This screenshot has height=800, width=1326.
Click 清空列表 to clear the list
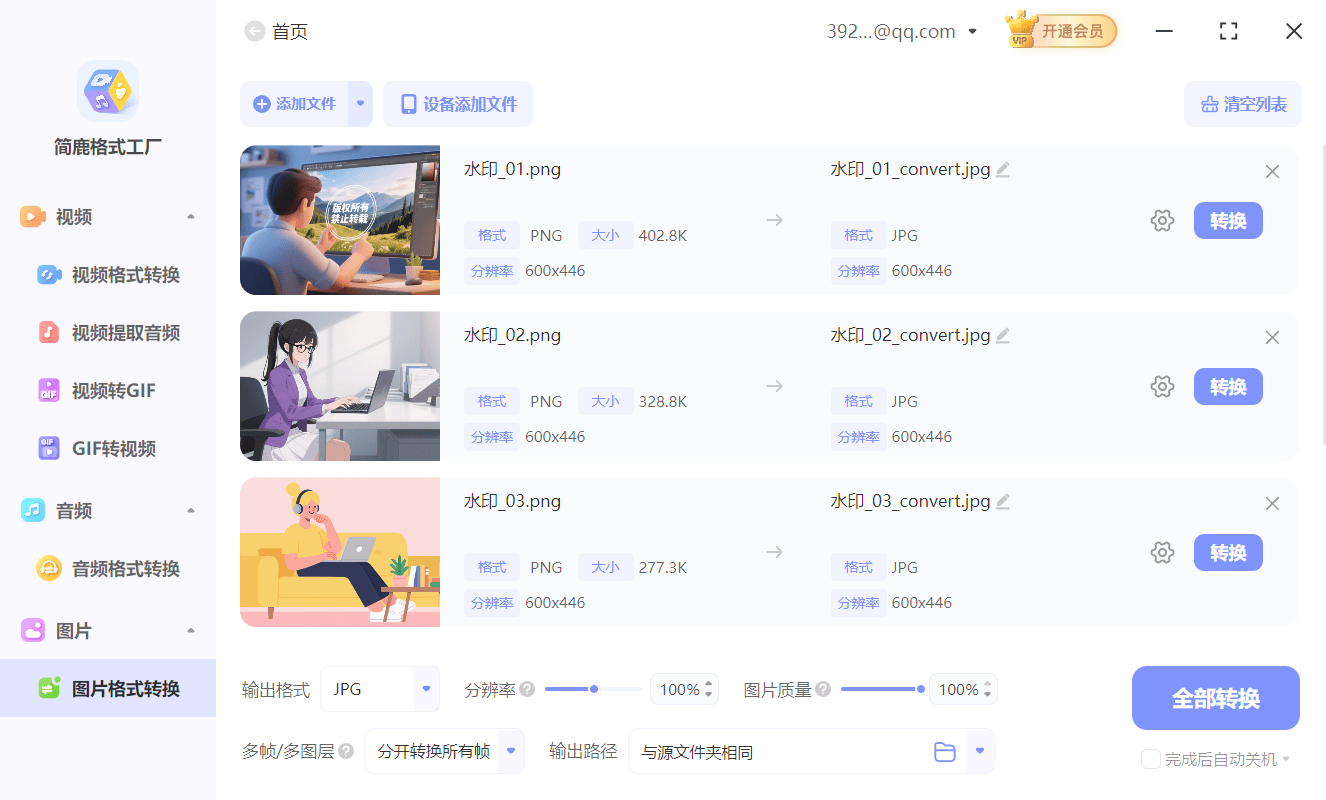(1243, 104)
